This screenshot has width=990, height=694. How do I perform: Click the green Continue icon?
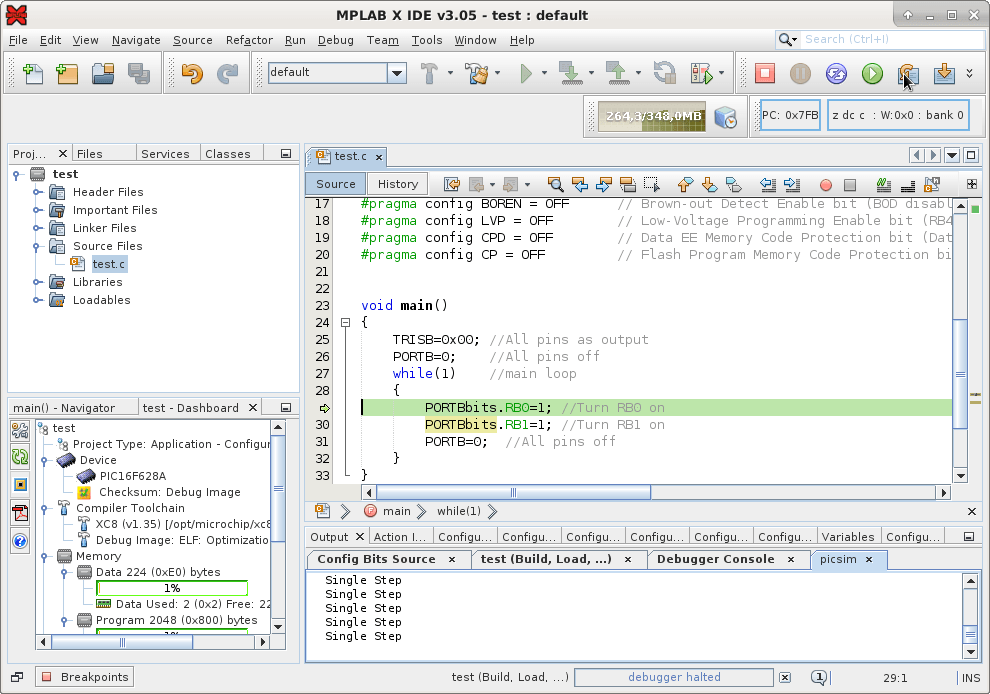(872, 73)
